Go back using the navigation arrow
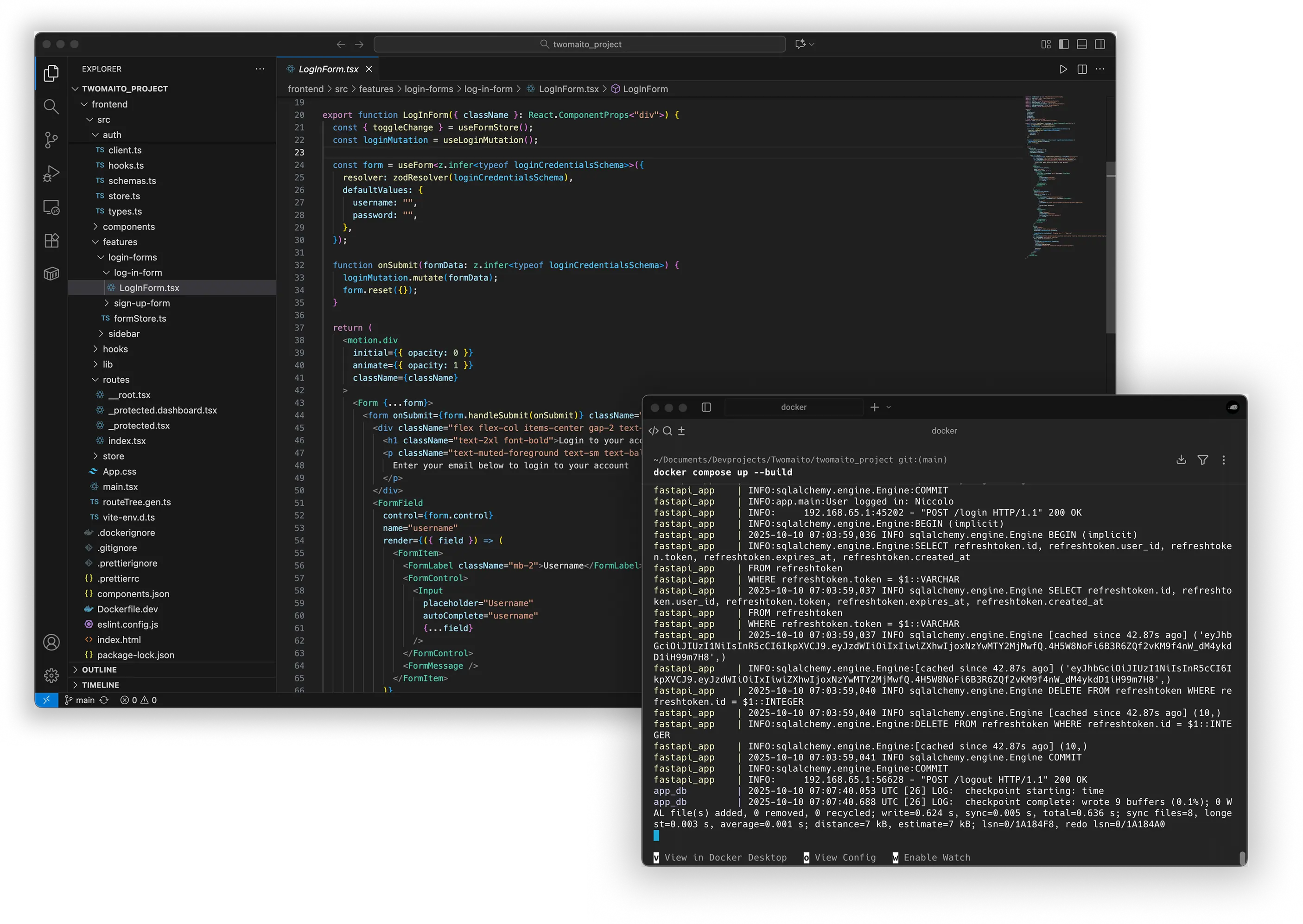The width and height of the screenshot is (1303, 924). pos(341,45)
